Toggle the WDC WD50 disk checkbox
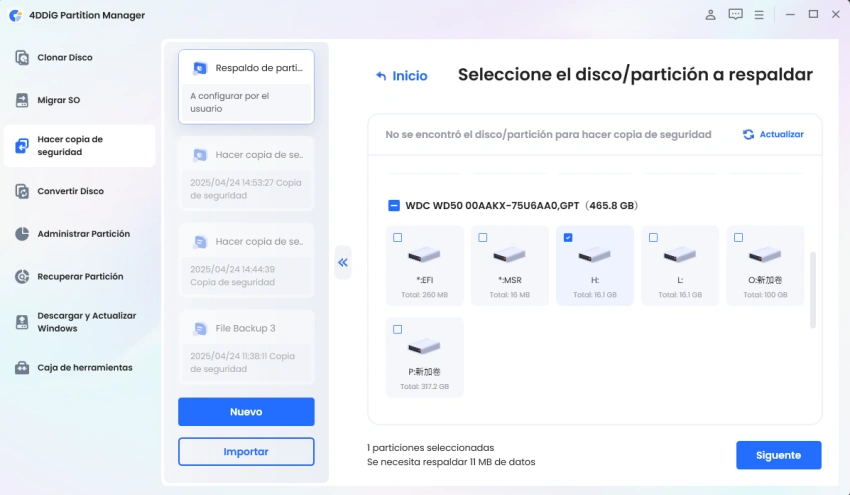The width and height of the screenshot is (850, 495). point(394,205)
